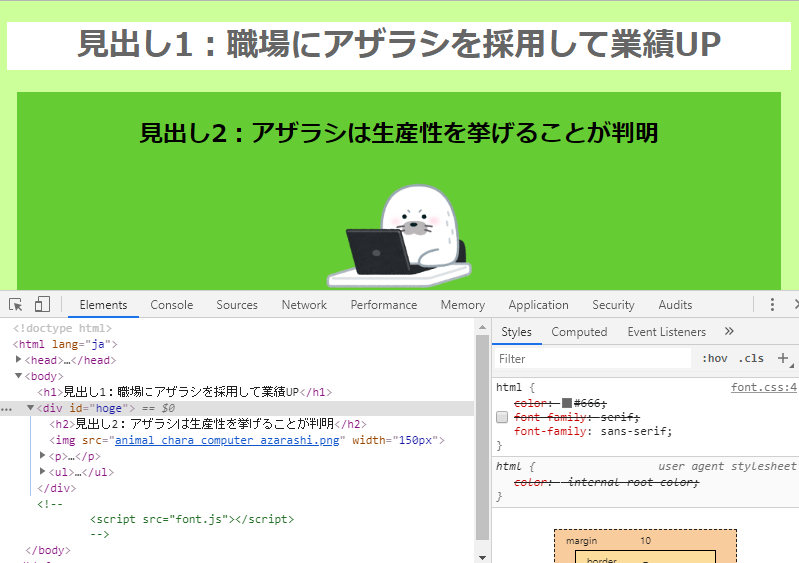Switch to the Computed pane tab
Image resolution: width=799 pixels, height=563 pixels.
579,332
